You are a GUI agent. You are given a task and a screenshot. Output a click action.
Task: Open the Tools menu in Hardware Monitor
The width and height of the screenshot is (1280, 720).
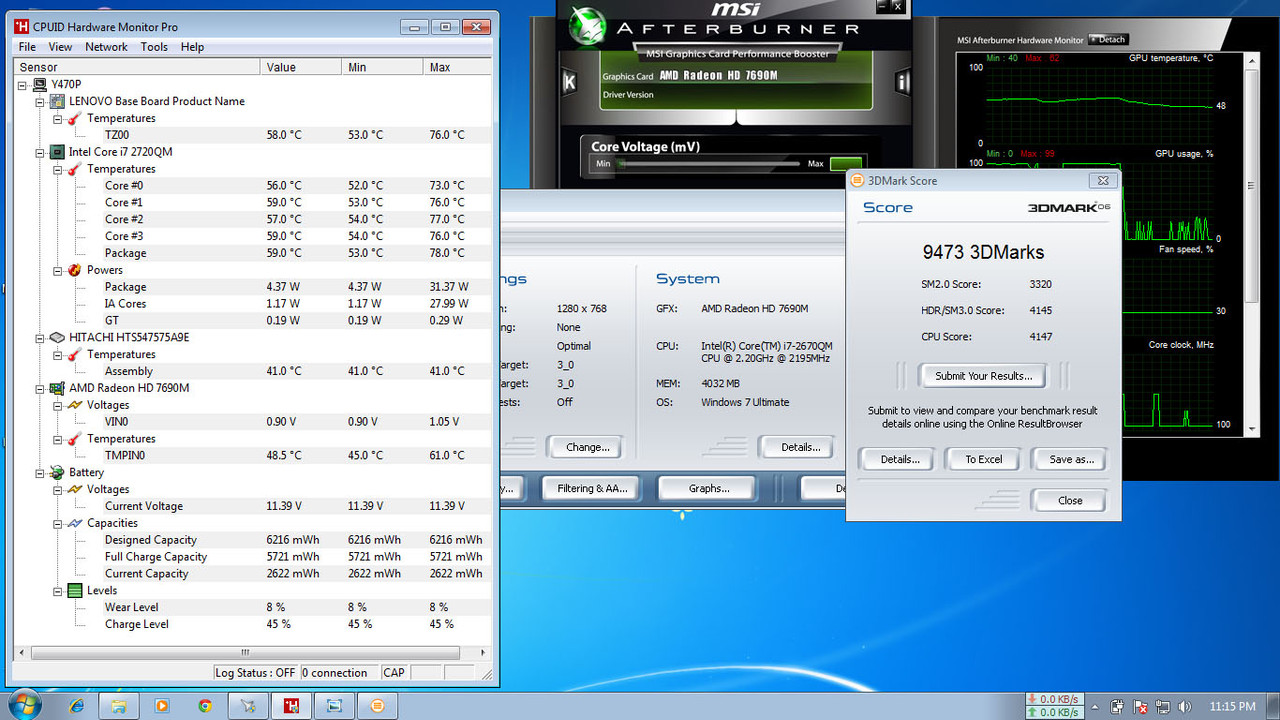[154, 47]
